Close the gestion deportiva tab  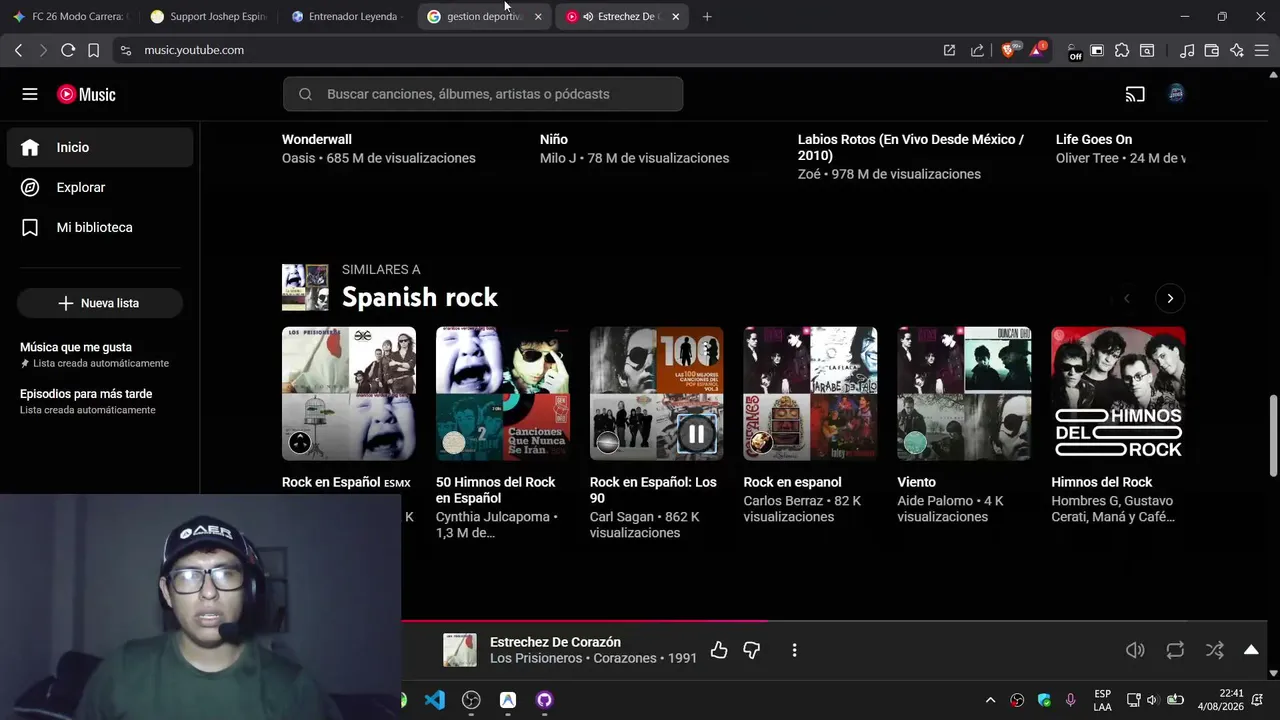[538, 17]
